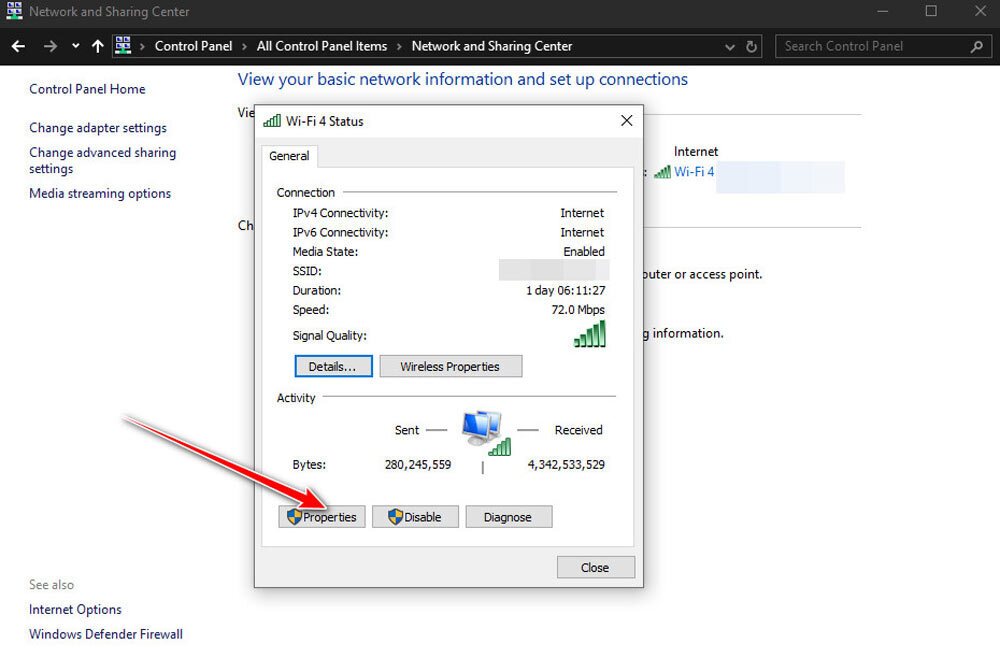Click the search magnifier icon
Image resolution: width=1000 pixels, height=658 pixels.
click(976, 46)
